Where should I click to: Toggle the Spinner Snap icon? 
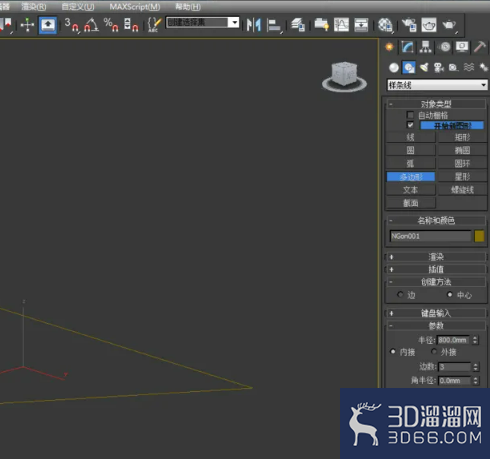[x=131, y=25]
